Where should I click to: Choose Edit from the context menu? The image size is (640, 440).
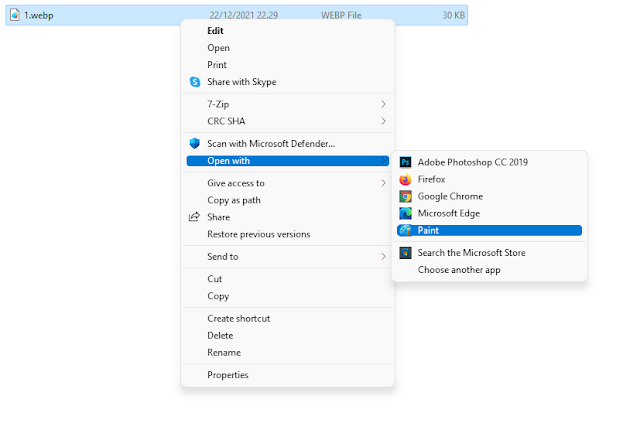(x=288, y=31)
